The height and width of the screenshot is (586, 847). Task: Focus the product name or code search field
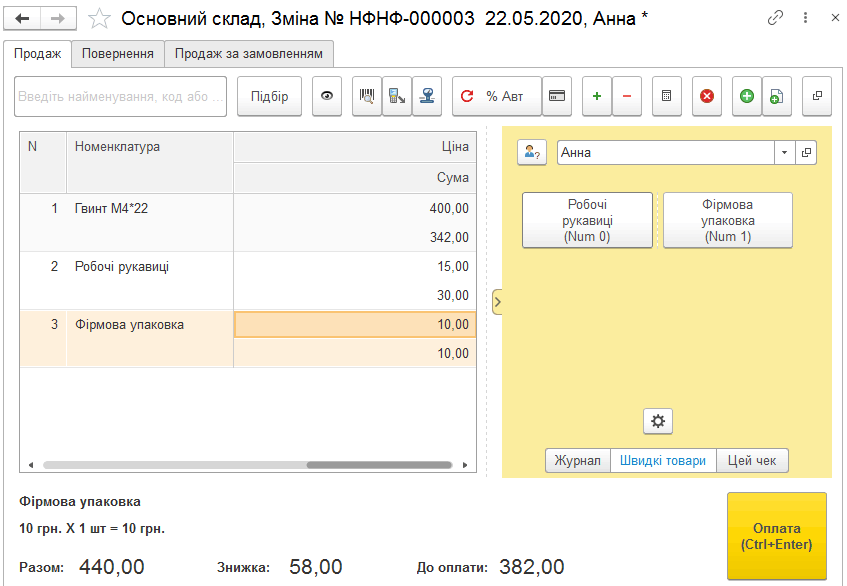[x=120, y=97]
